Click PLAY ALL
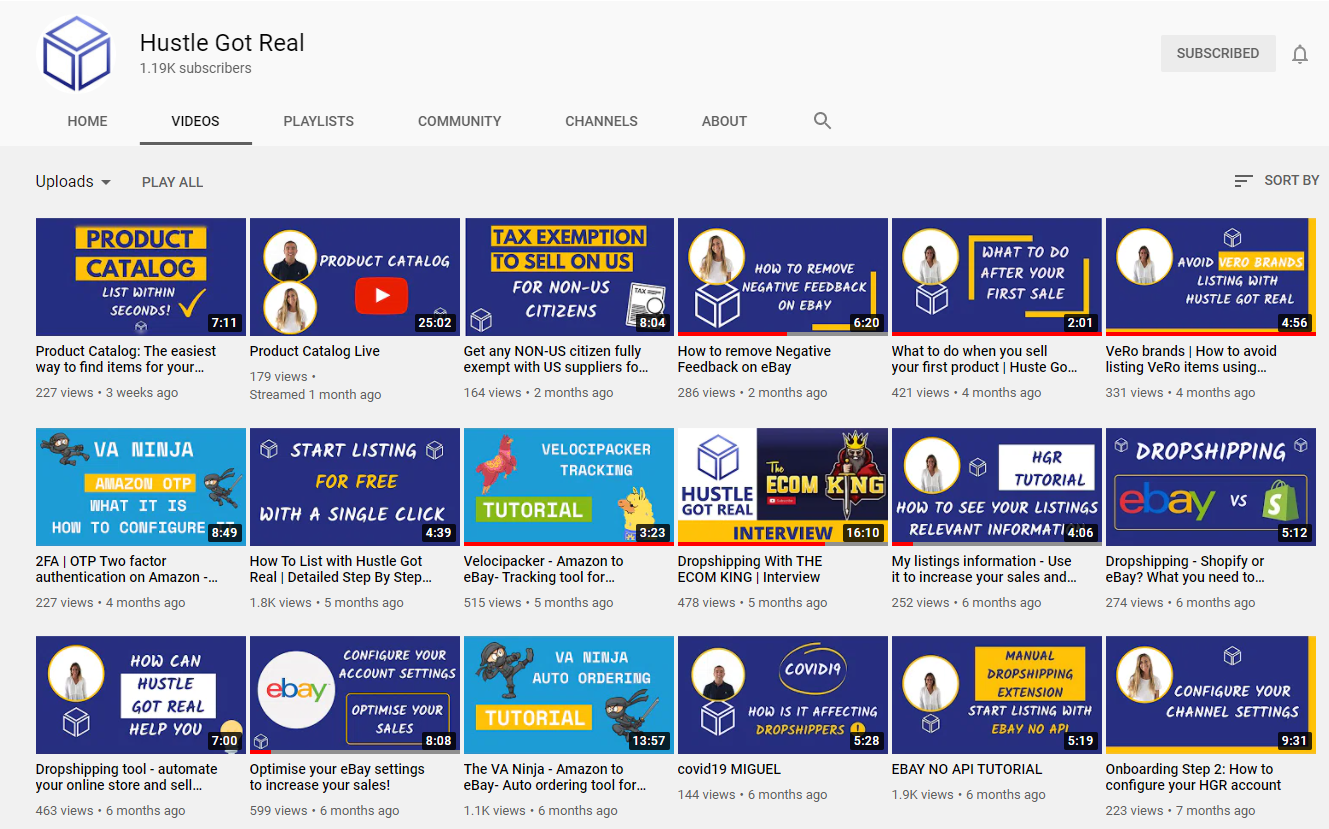 coord(172,182)
